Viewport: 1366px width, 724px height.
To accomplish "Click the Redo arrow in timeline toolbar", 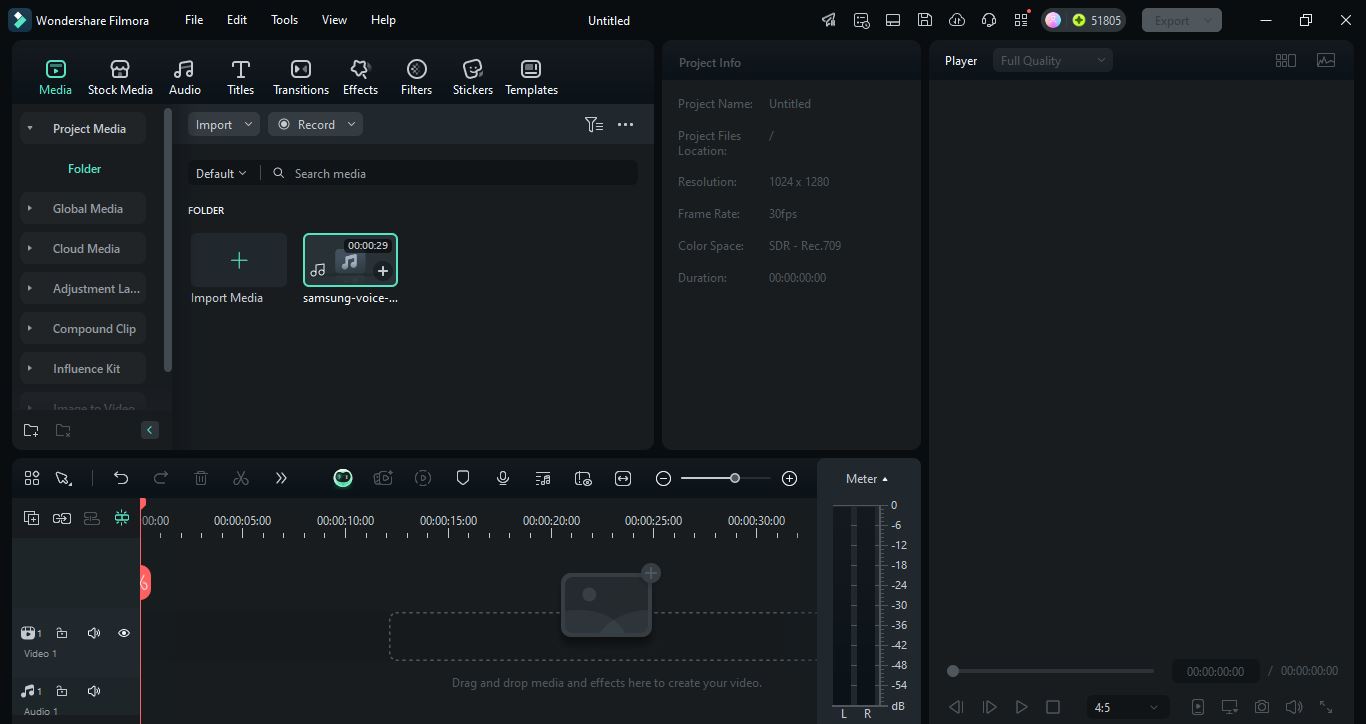I will [160, 478].
